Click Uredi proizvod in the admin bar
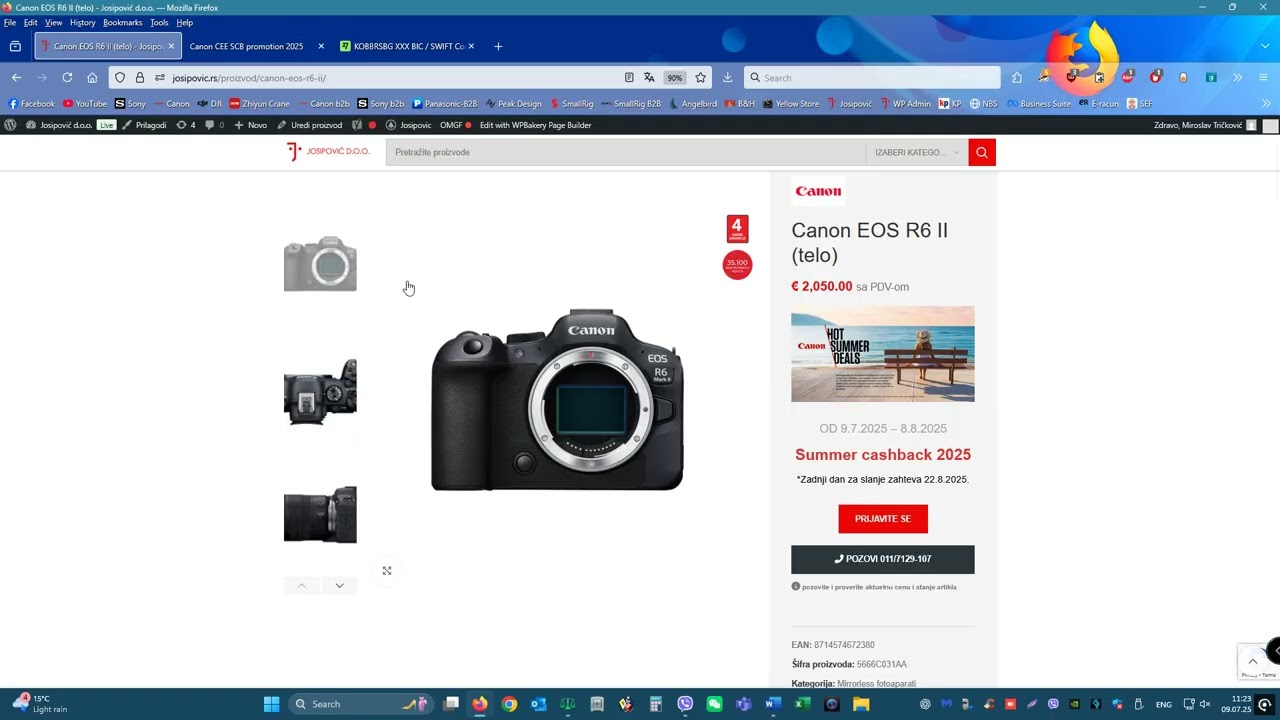Screen dimensions: 1280x720 [310, 125]
